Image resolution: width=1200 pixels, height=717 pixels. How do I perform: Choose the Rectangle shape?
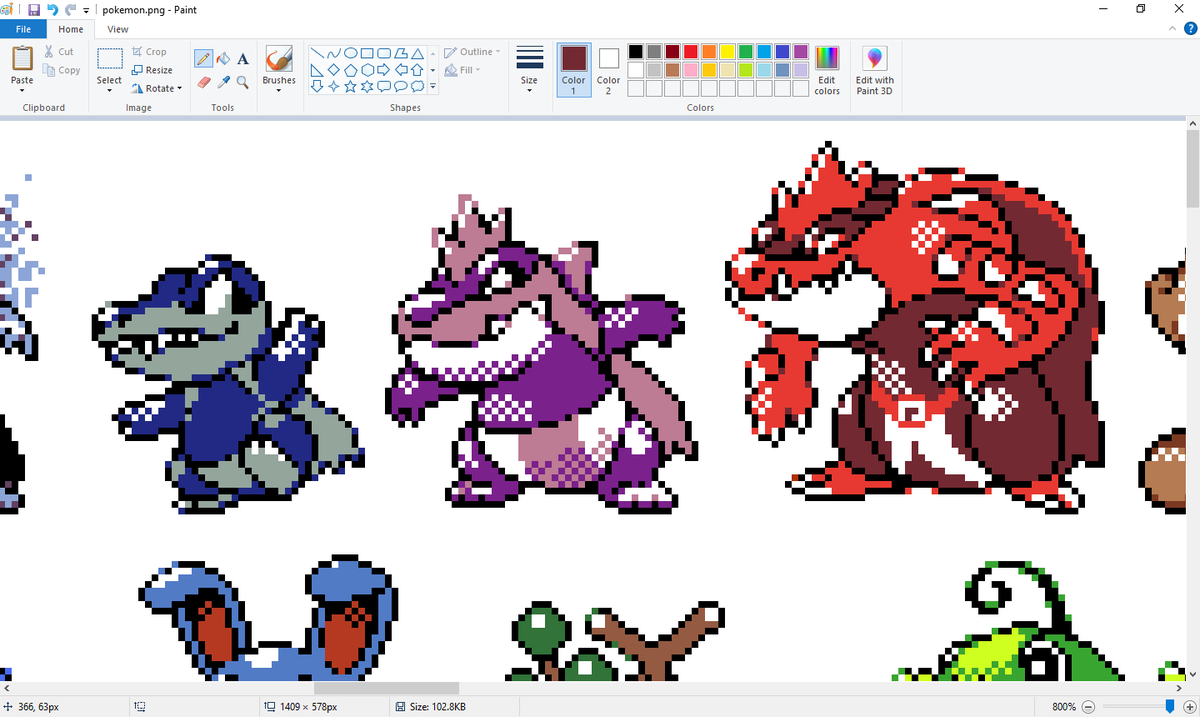[x=367, y=53]
